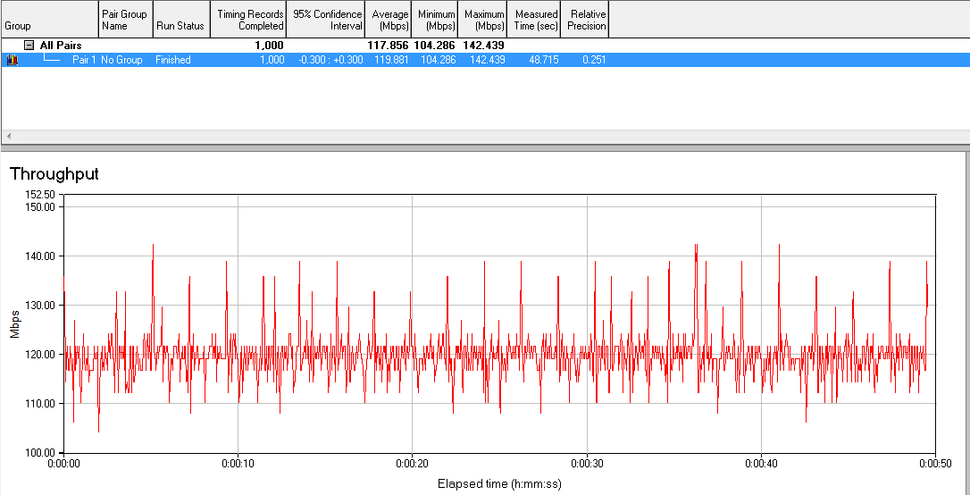Click the 119.881 average value
The image size is (970, 495).
click(x=391, y=60)
